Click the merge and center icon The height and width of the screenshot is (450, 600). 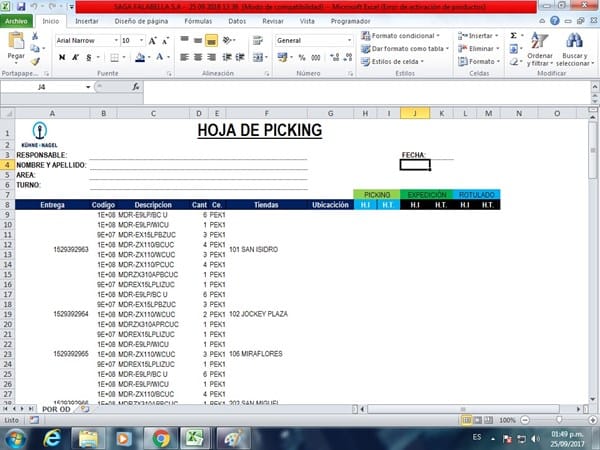coord(258,57)
